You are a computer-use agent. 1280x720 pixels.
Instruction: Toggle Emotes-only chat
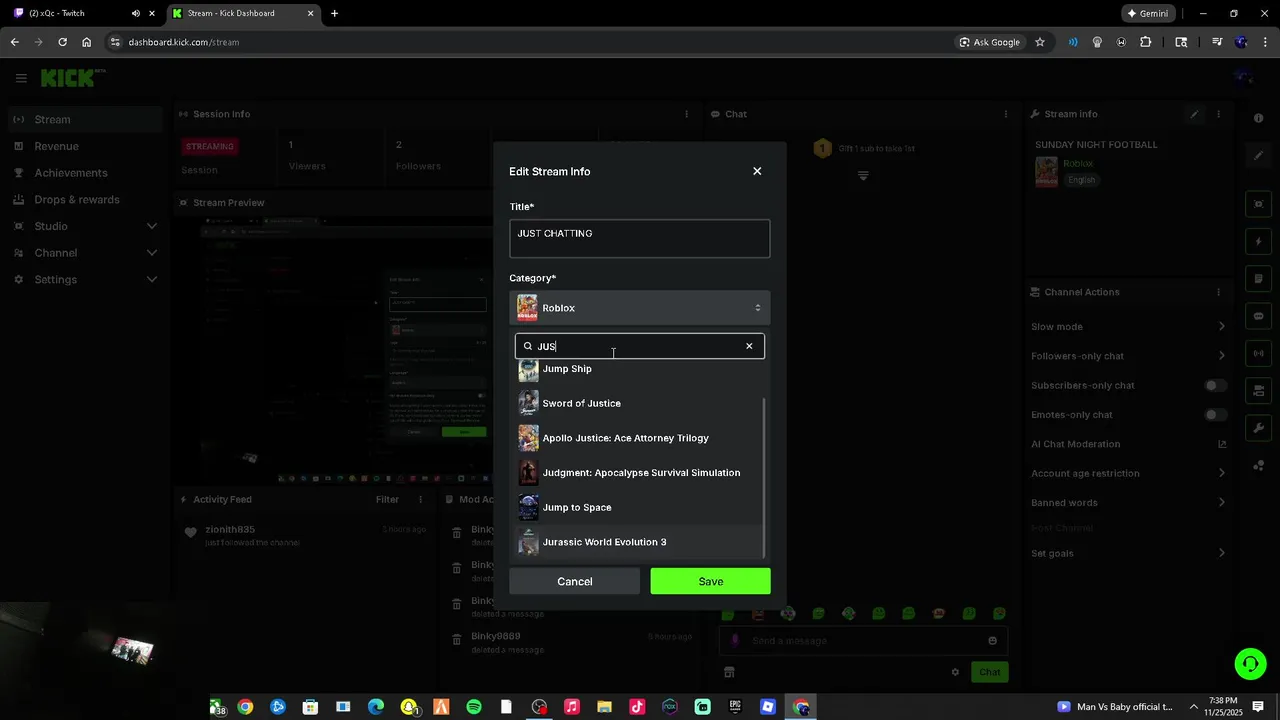click(1215, 415)
